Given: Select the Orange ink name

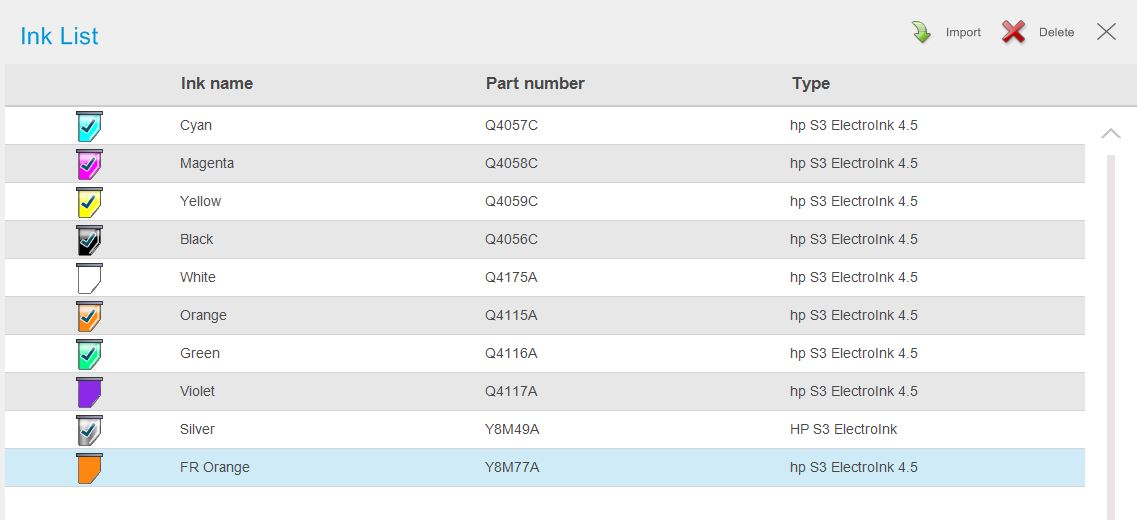Looking at the screenshot, I should coord(203,315).
